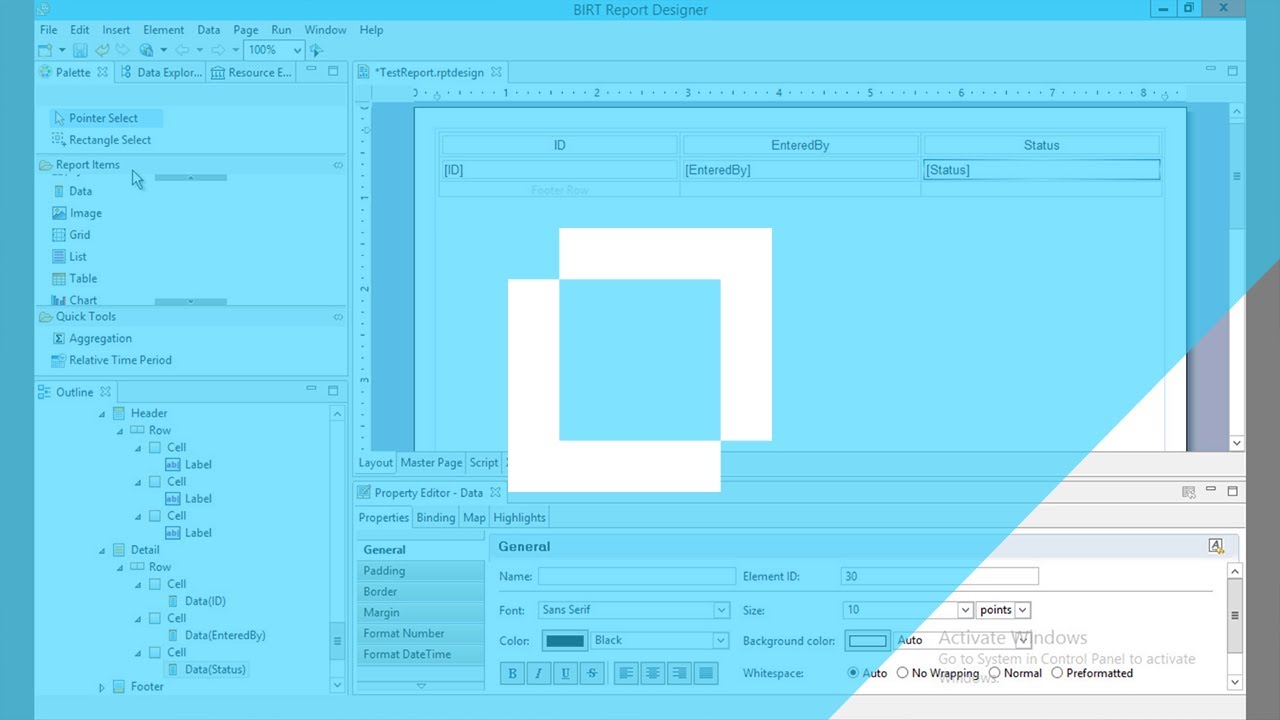Viewport: 1280px width, 720px height.
Task: Open the Font dropdown showing Sans Serif
Action: pos(721,610)
